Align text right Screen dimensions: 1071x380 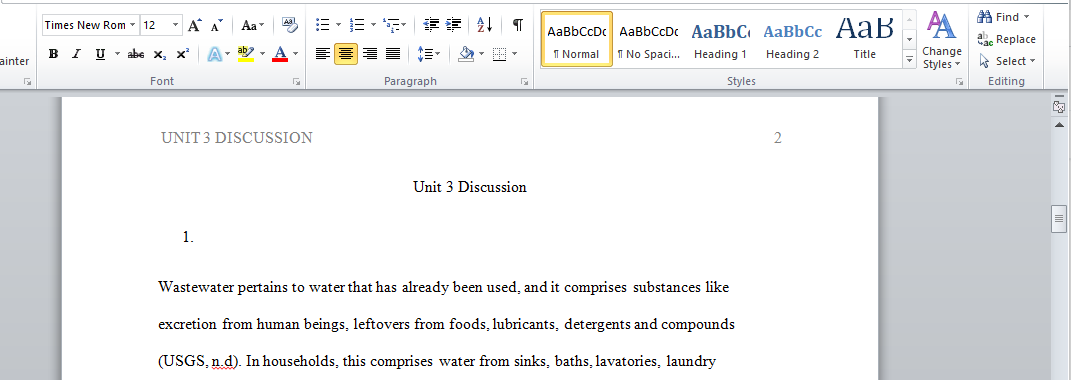click(x=370, y=54)
